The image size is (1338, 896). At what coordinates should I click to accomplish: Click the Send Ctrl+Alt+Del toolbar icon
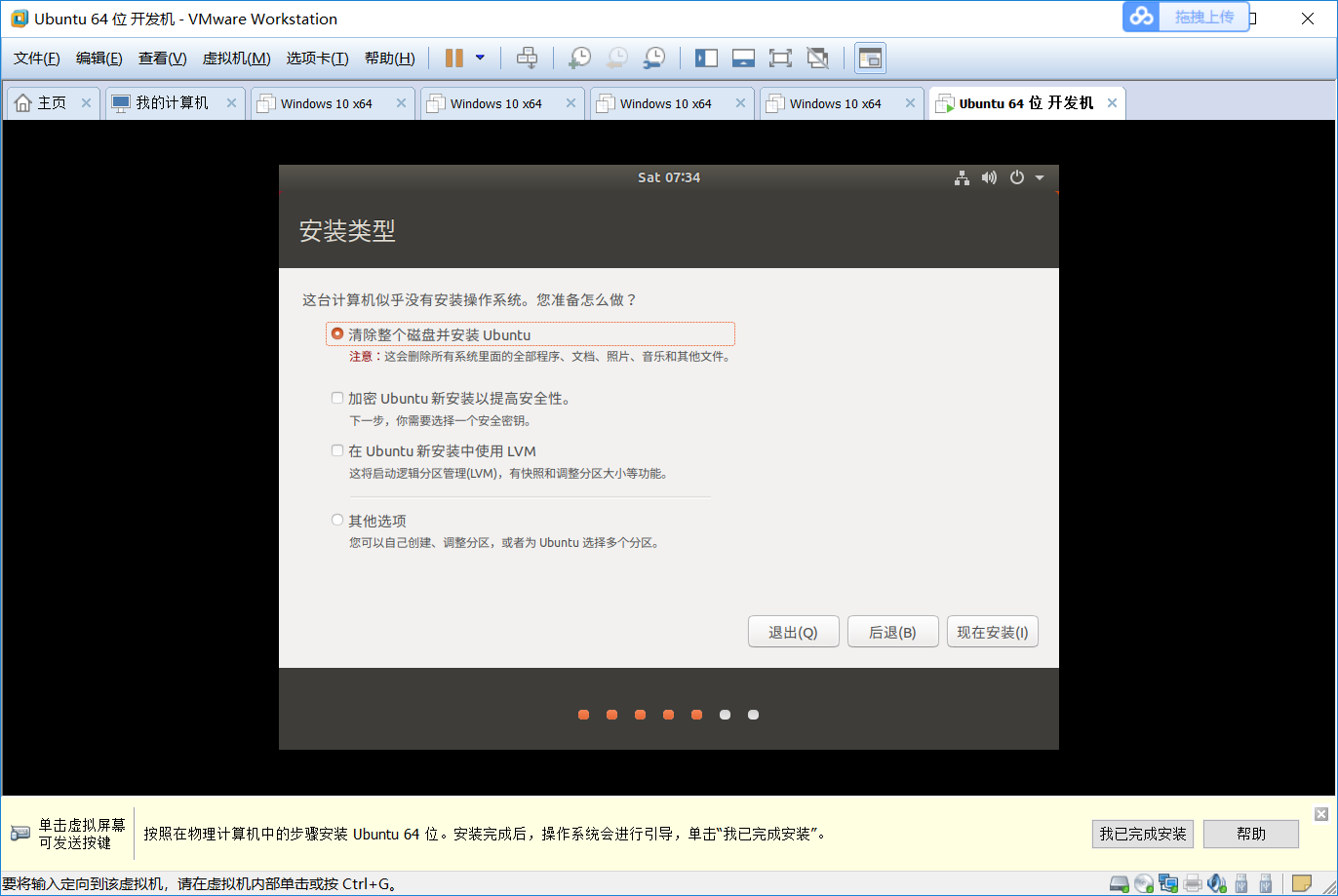click(x=527, y=58)
